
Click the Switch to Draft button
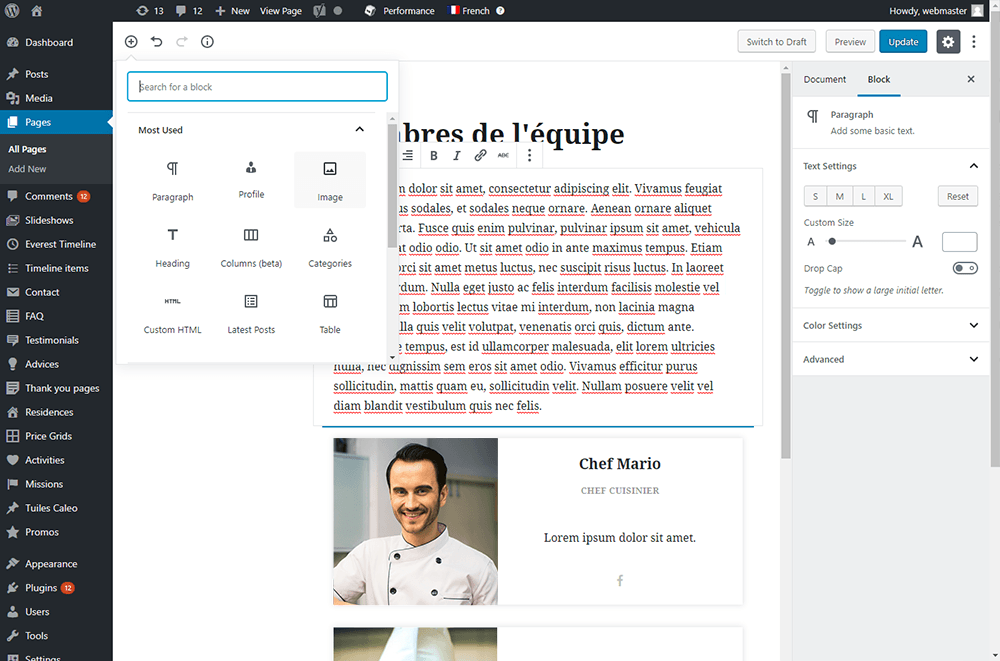[777, 41]
